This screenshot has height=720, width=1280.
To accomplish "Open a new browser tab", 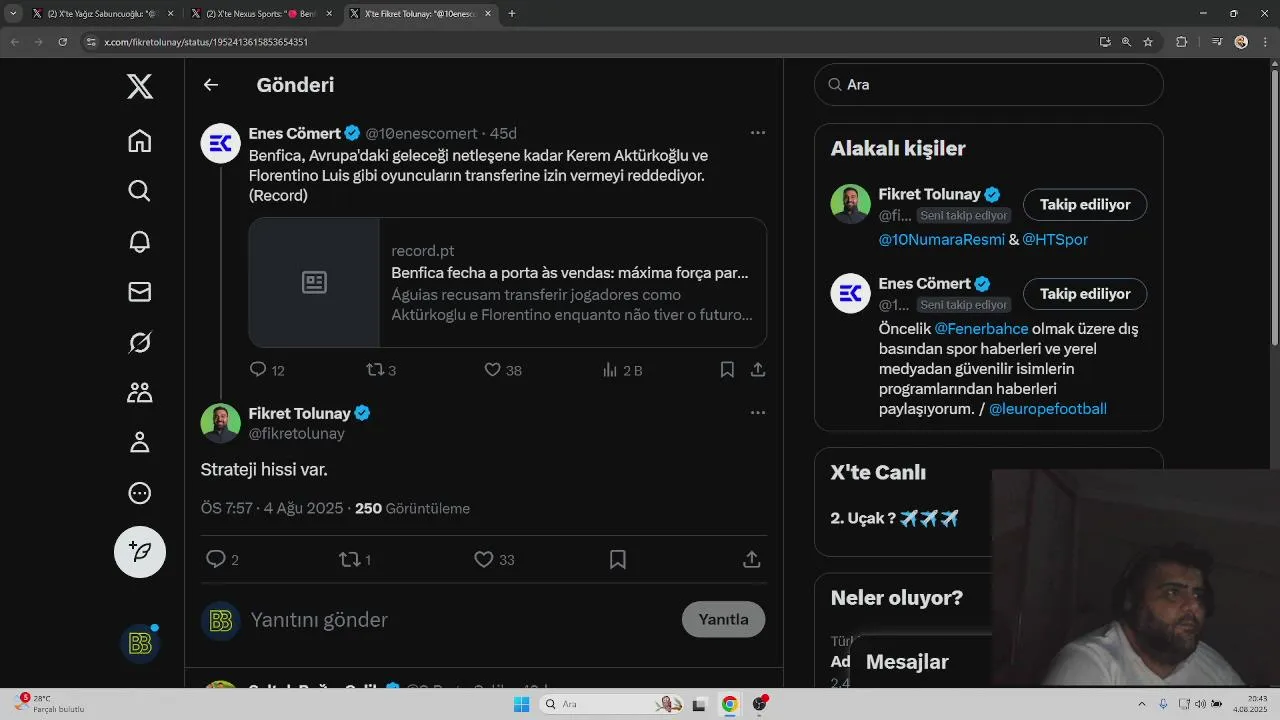I will (x=512, y=14).
